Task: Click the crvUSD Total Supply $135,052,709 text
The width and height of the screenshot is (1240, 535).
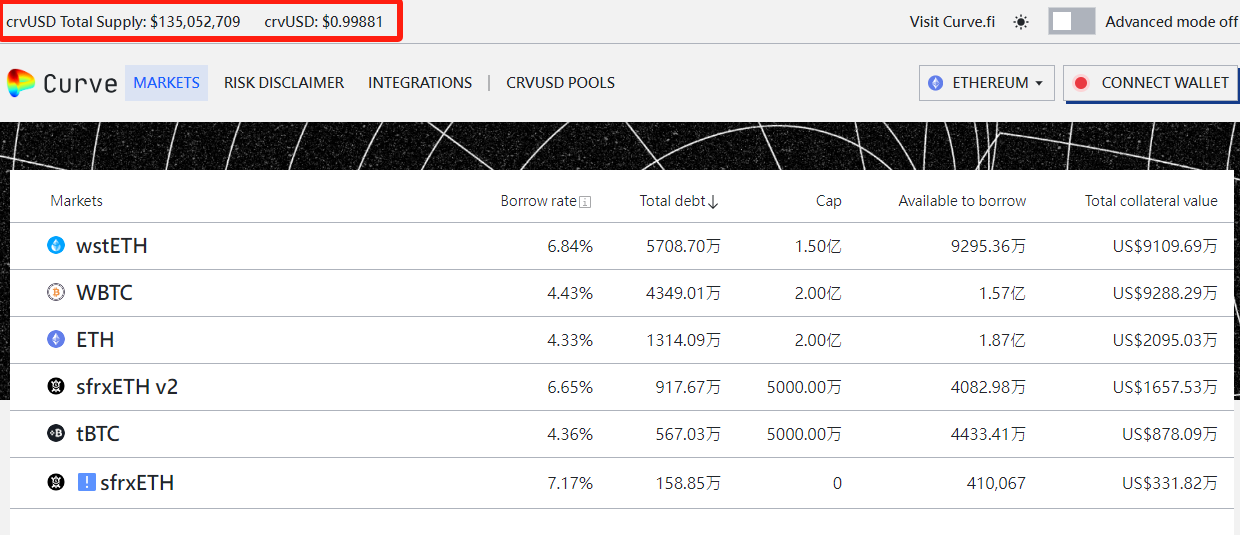Action: [x=123, y=21]
